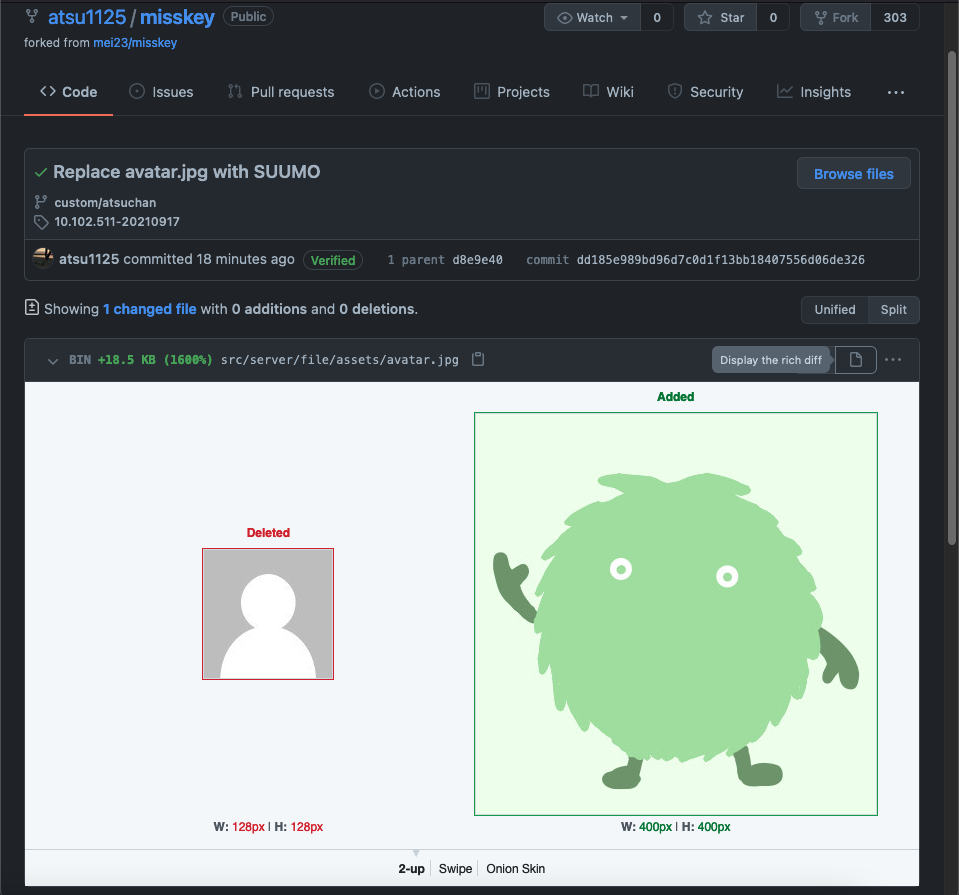Image resolution: width=959 pixels, height=895 pixels.
Task: Open file options three-dot menu
Action: 893,360
